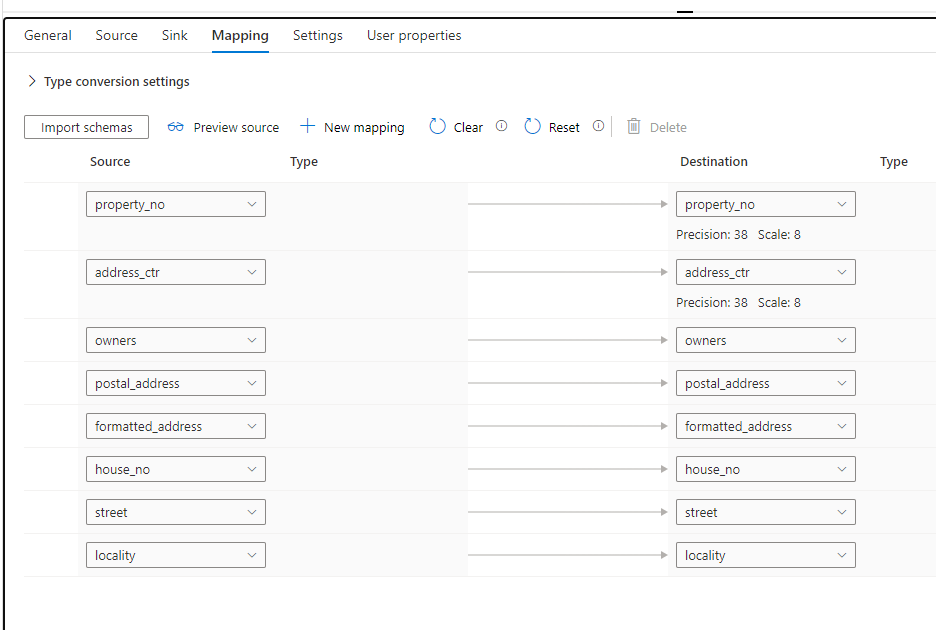Click the Clear circular arrow icon

(x=437, y=127)
